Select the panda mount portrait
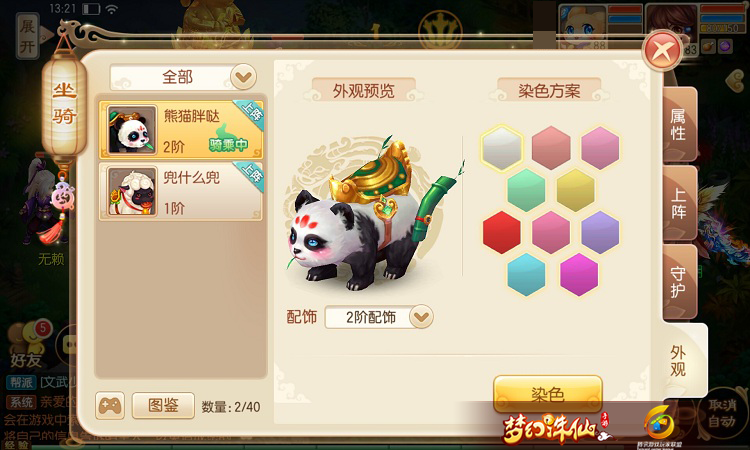 pyautogui.click(x=132, y=130)
